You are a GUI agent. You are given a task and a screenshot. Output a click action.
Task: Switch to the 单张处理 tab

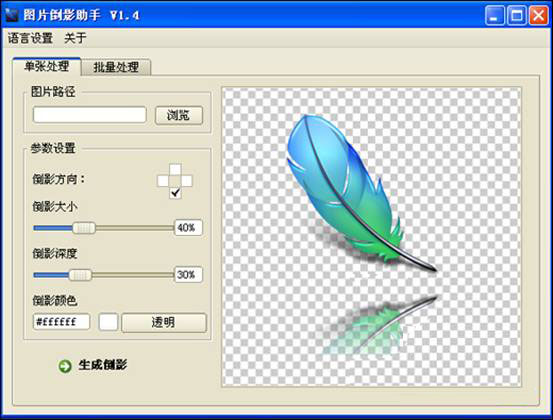[47, 66]
